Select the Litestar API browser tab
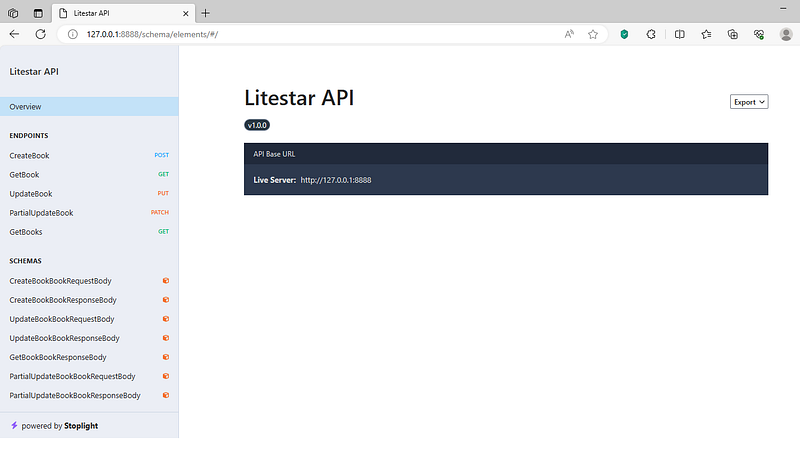 click(122, 13)
